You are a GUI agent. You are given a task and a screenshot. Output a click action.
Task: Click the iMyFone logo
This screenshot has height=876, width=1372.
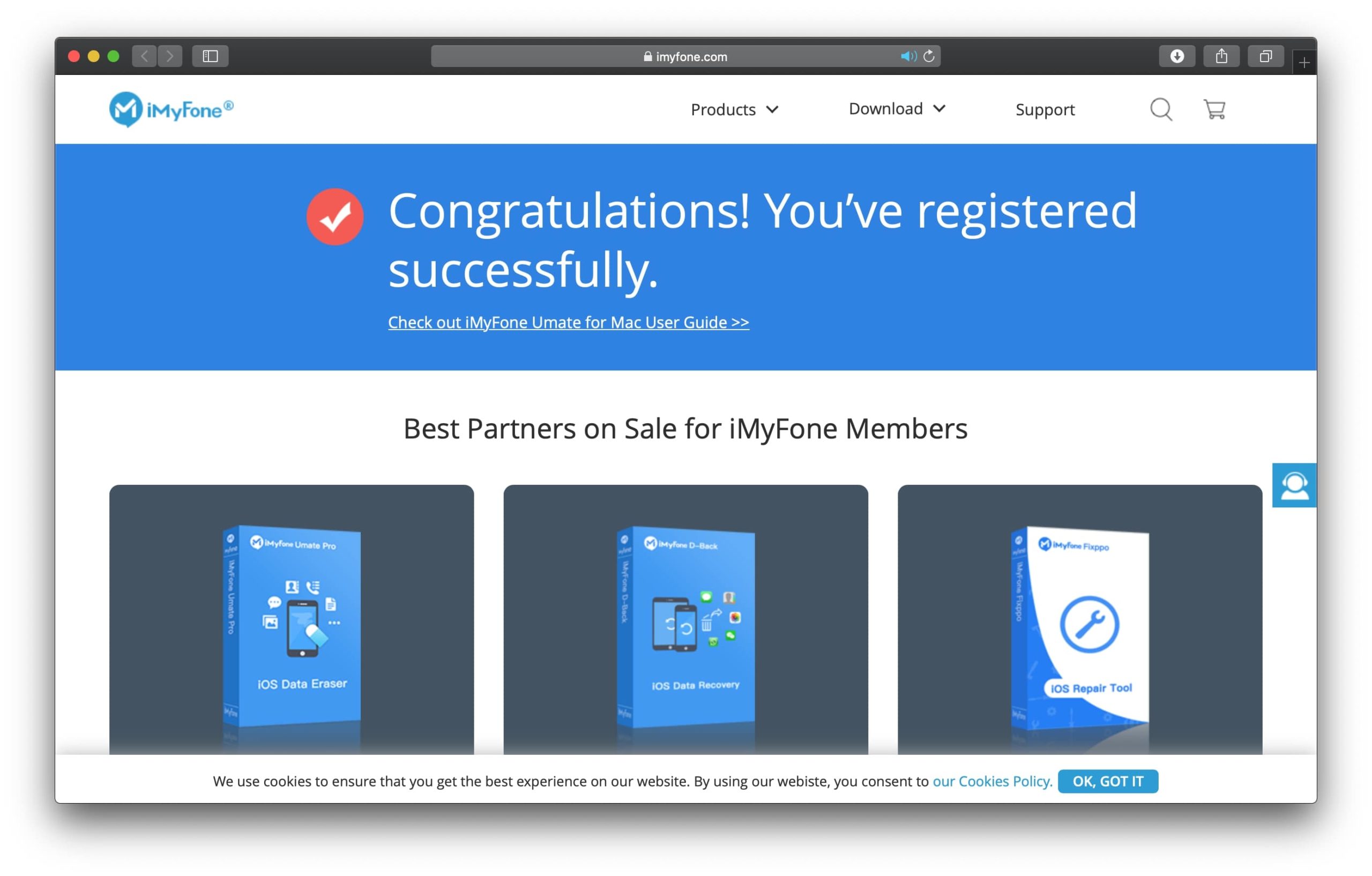click(171, 109)
